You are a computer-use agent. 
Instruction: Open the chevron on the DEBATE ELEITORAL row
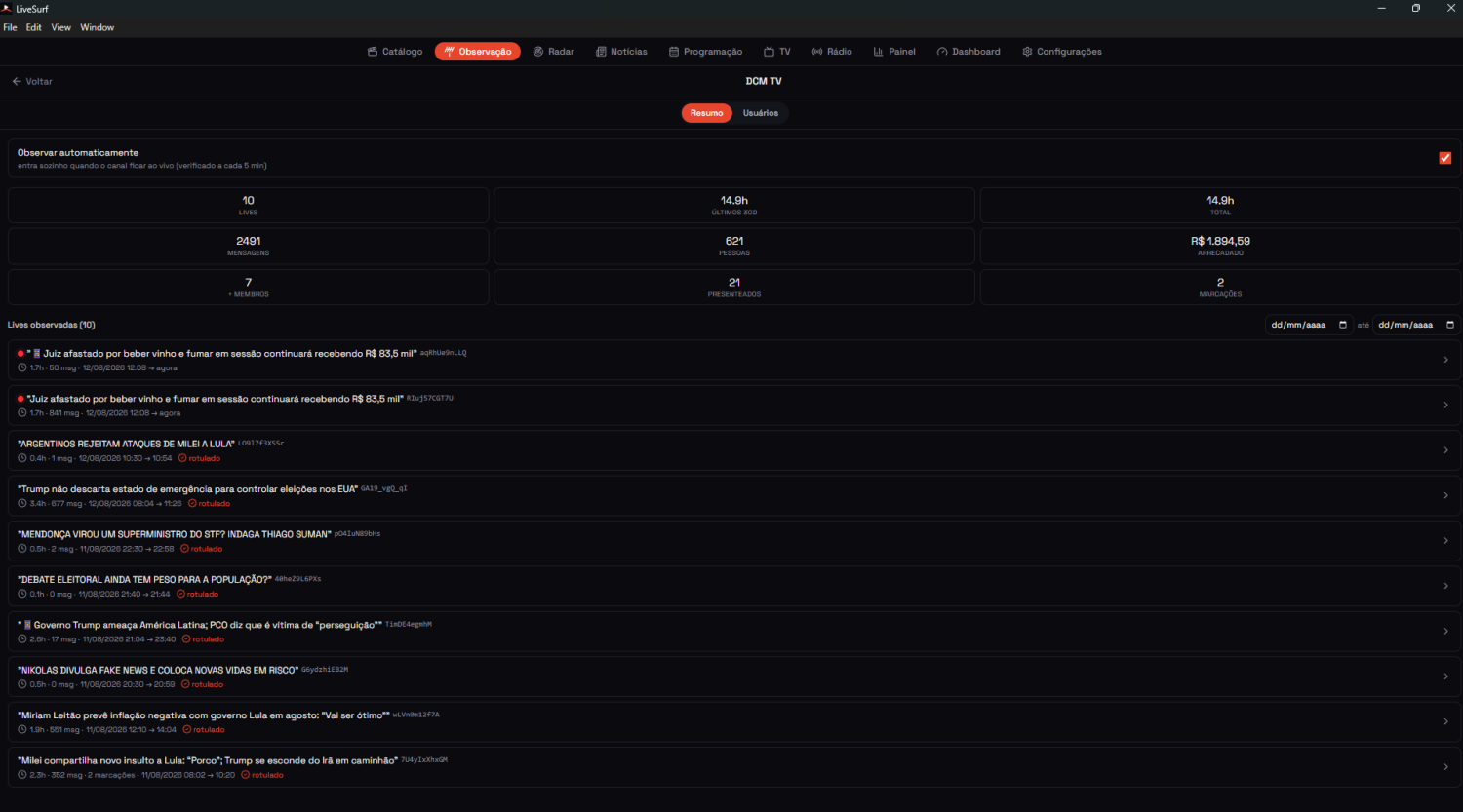click(1445, 586)
